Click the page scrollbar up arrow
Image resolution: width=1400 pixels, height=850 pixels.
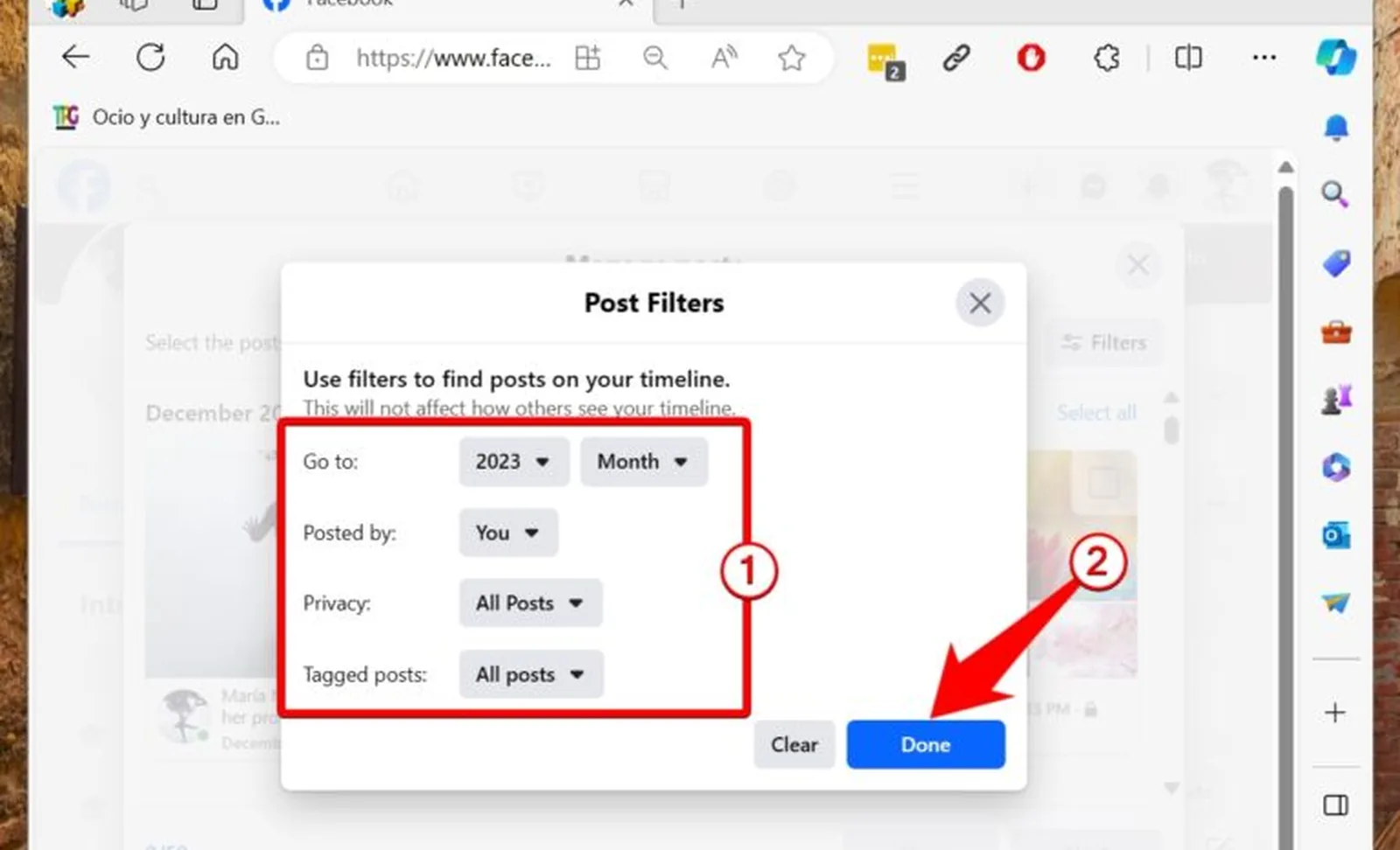1285,167
